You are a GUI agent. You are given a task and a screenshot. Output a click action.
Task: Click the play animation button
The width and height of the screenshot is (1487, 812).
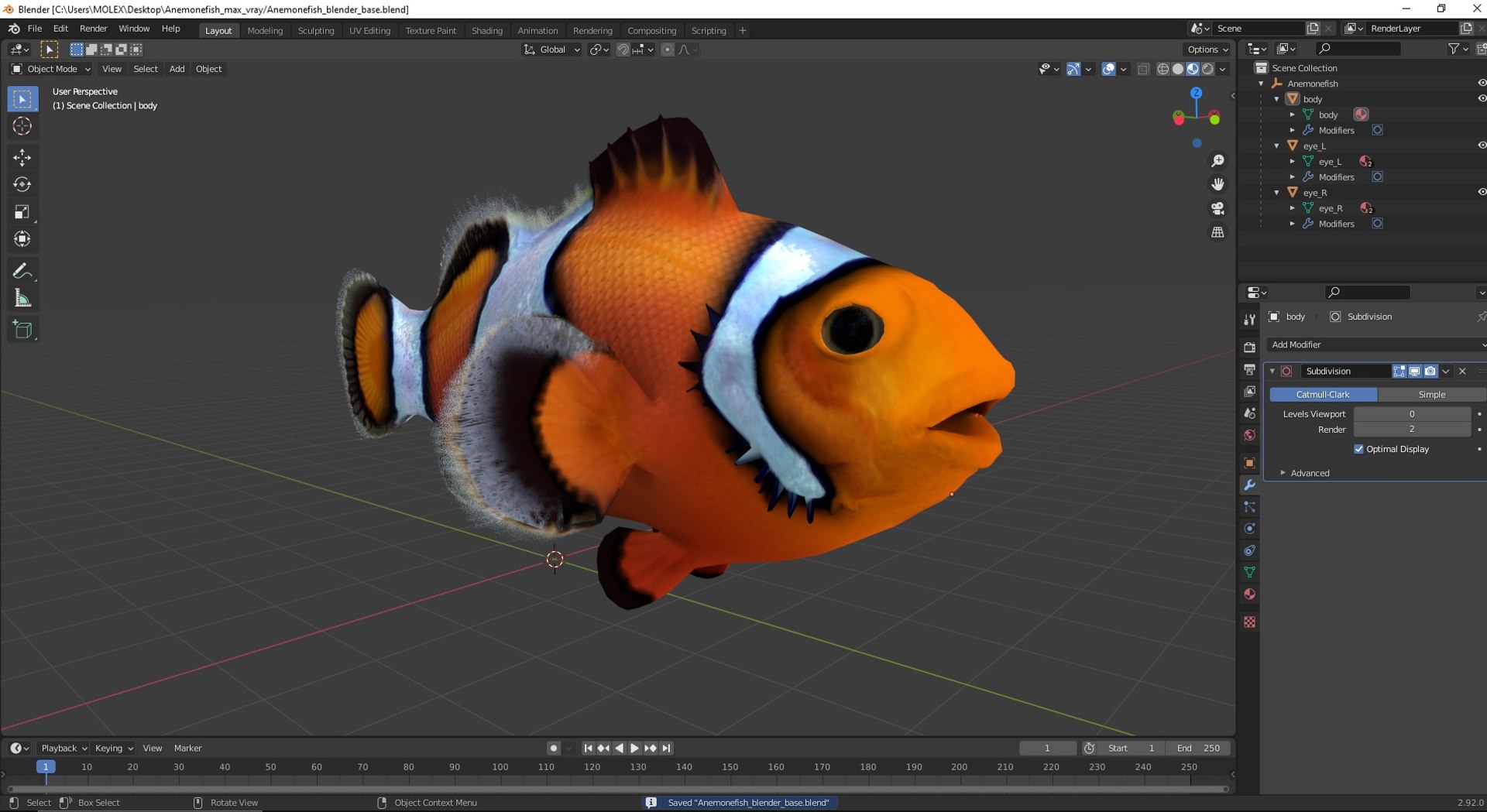634,749
